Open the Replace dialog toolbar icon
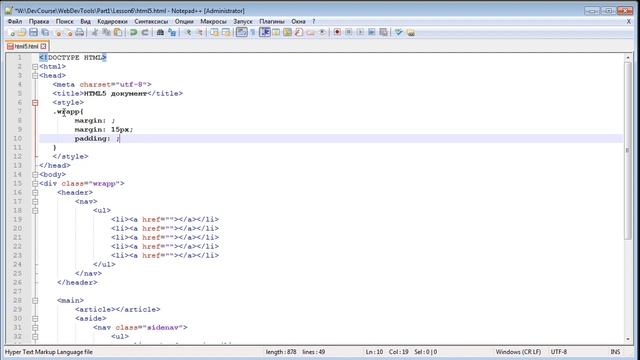Image resolution: width=640 pixels, height=360 pixels. [x=172, y=32]
